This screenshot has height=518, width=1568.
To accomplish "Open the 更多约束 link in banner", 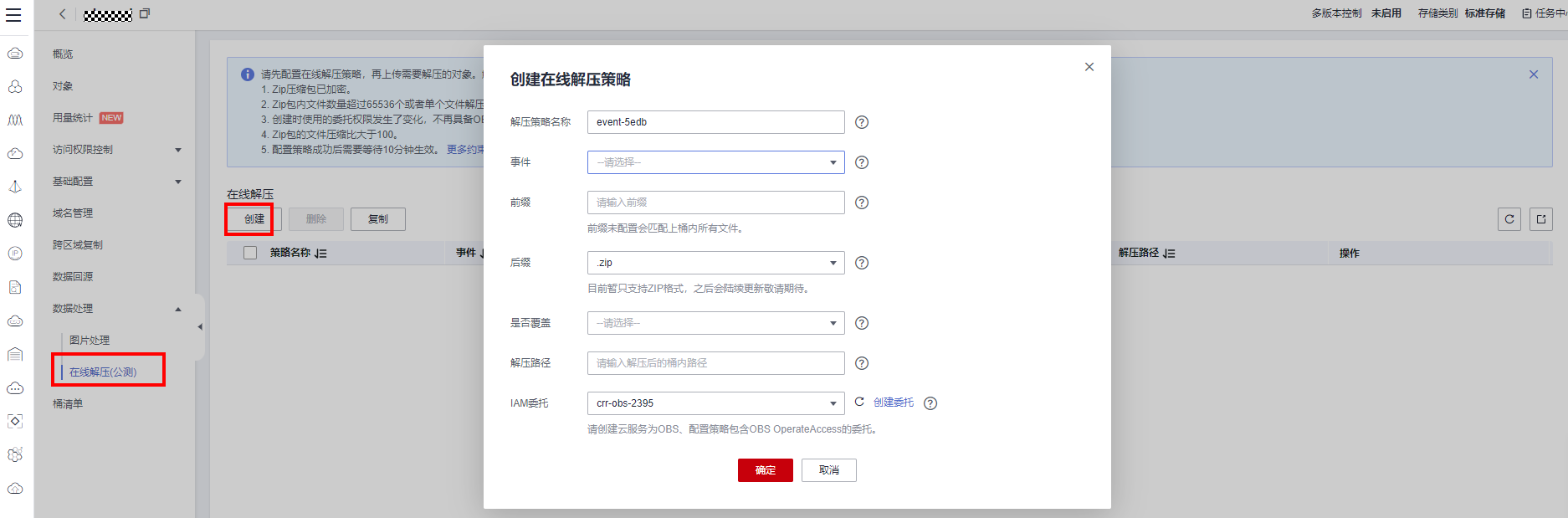I will [465, 150].
